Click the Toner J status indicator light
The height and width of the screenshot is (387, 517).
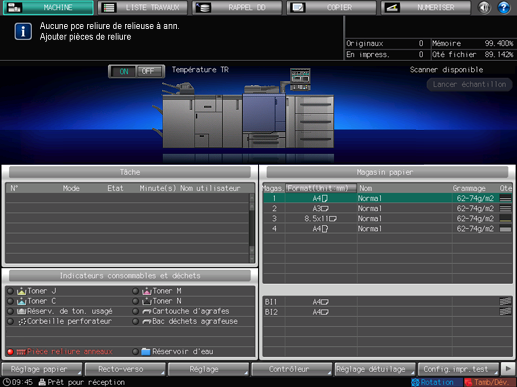(x=10, y=291)
